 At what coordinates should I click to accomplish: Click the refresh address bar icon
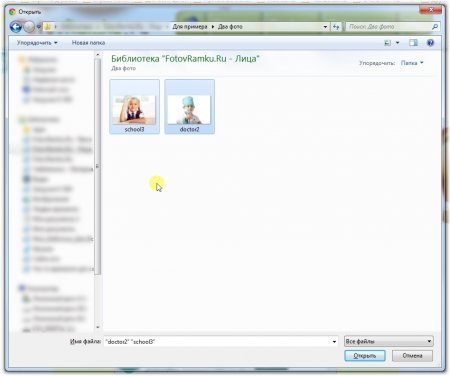[x=336, y=27]
